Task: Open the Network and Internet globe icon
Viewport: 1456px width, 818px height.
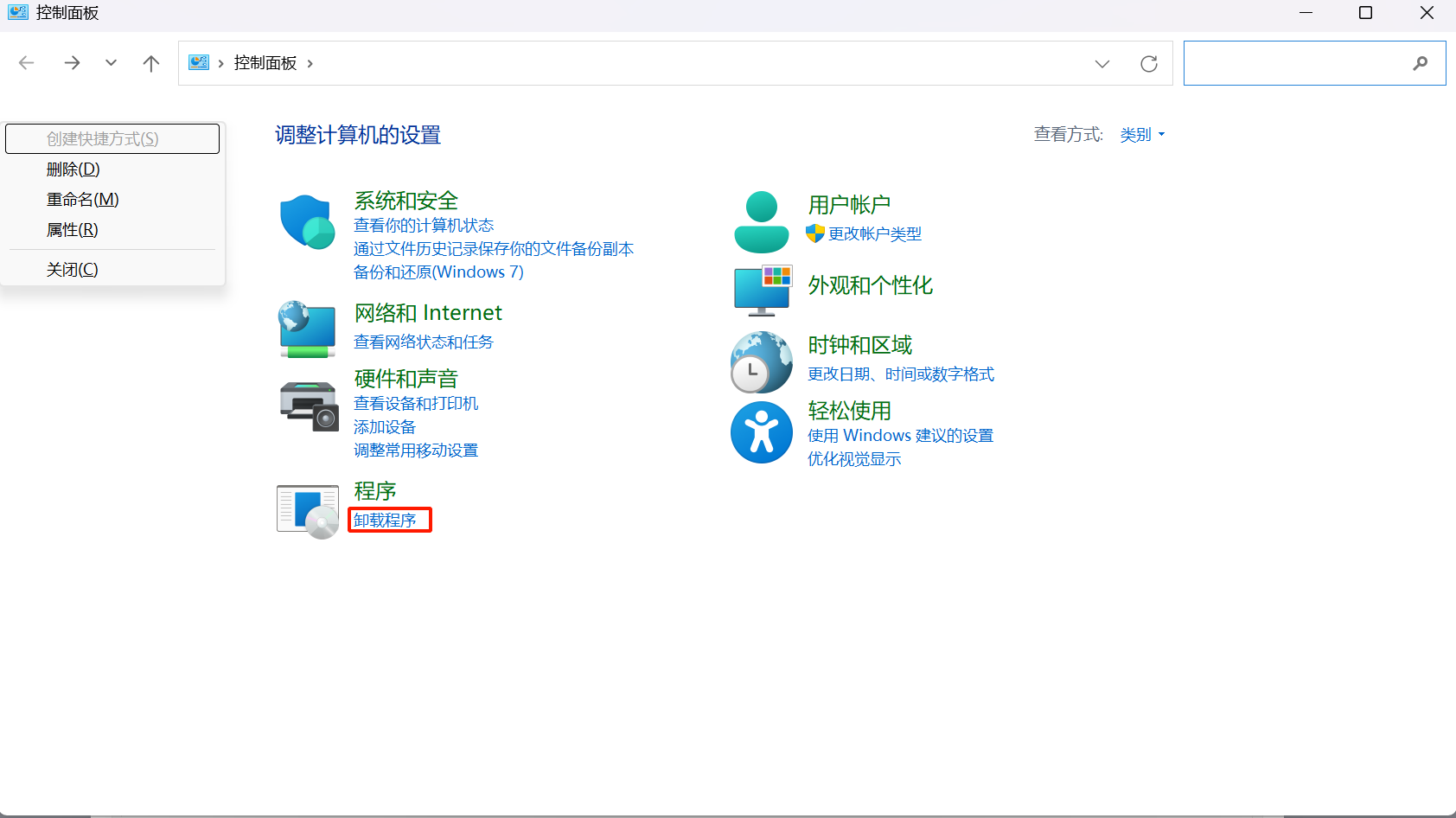Action: (x=307, y=329)
